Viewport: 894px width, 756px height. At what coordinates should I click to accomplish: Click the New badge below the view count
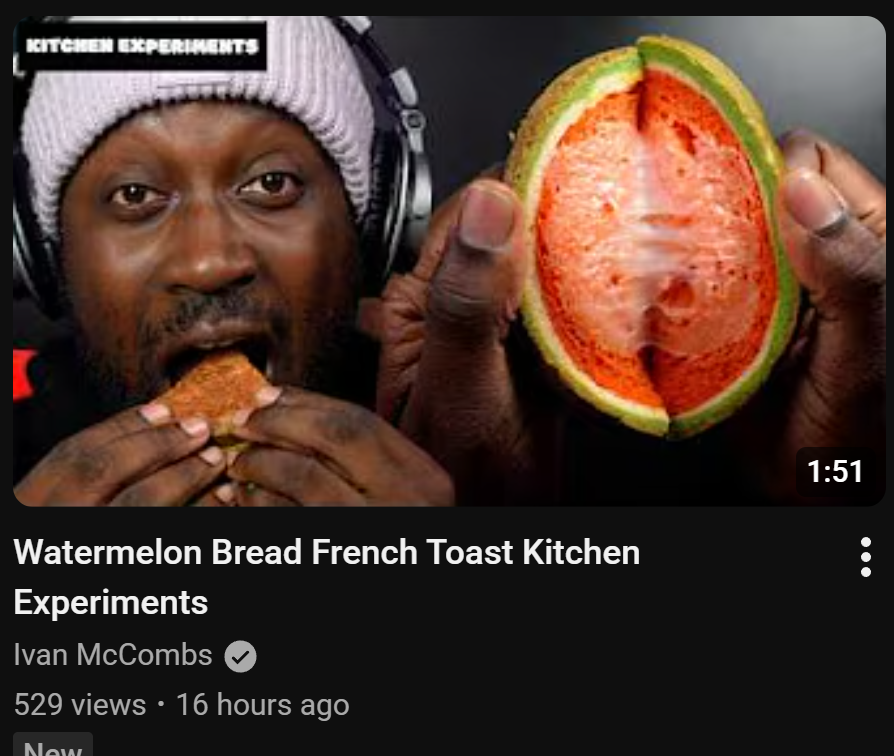(53, 746)
